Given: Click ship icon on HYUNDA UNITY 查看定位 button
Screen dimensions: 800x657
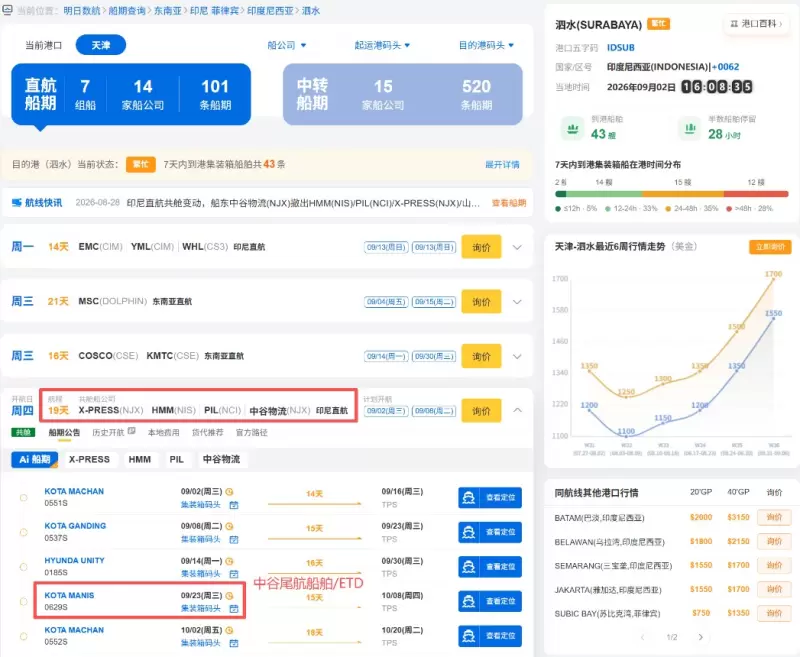Looking at the screenshot, I should [468, 566].
